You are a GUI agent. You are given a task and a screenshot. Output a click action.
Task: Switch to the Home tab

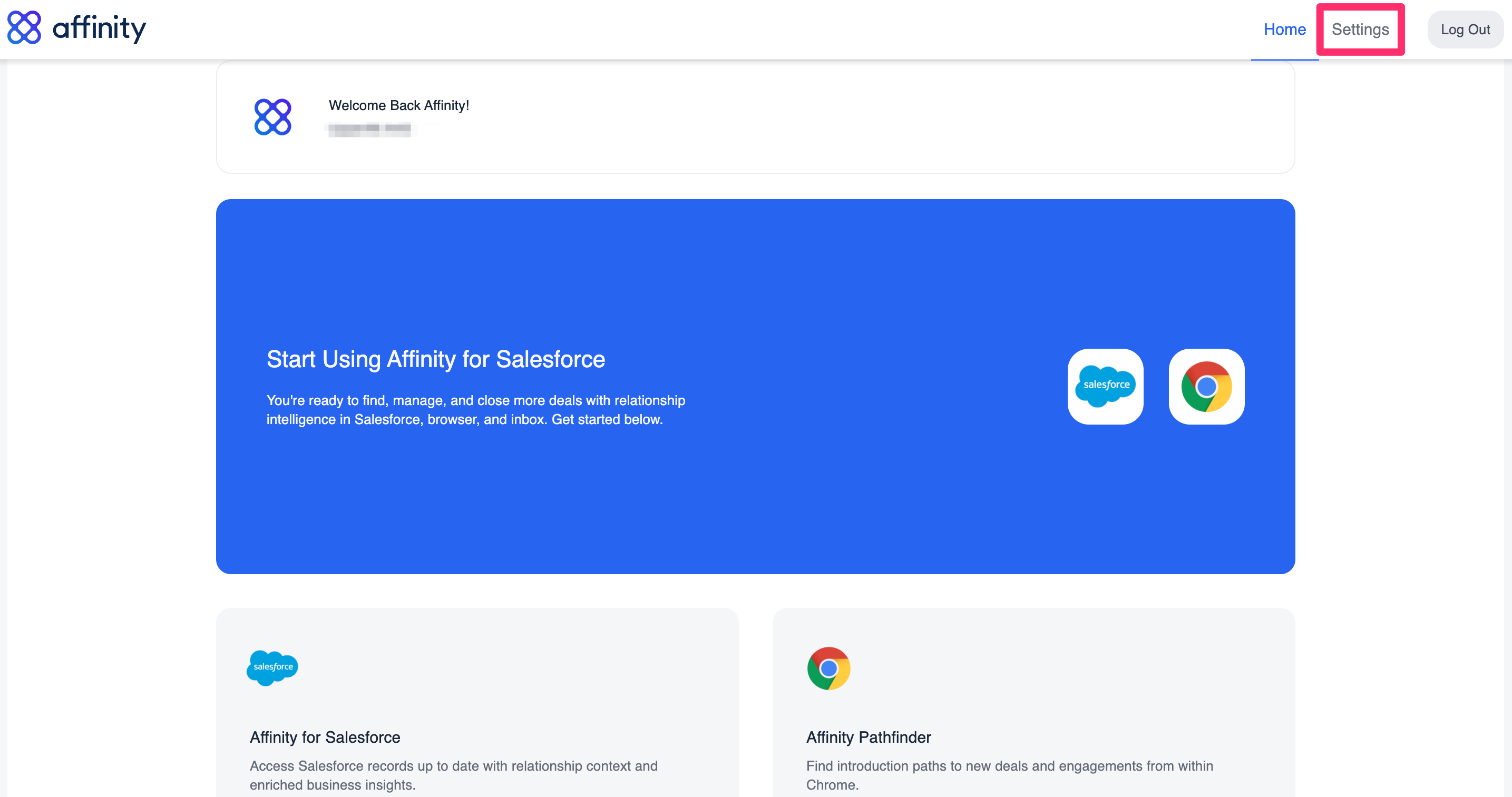click(x=1285, y=29)
